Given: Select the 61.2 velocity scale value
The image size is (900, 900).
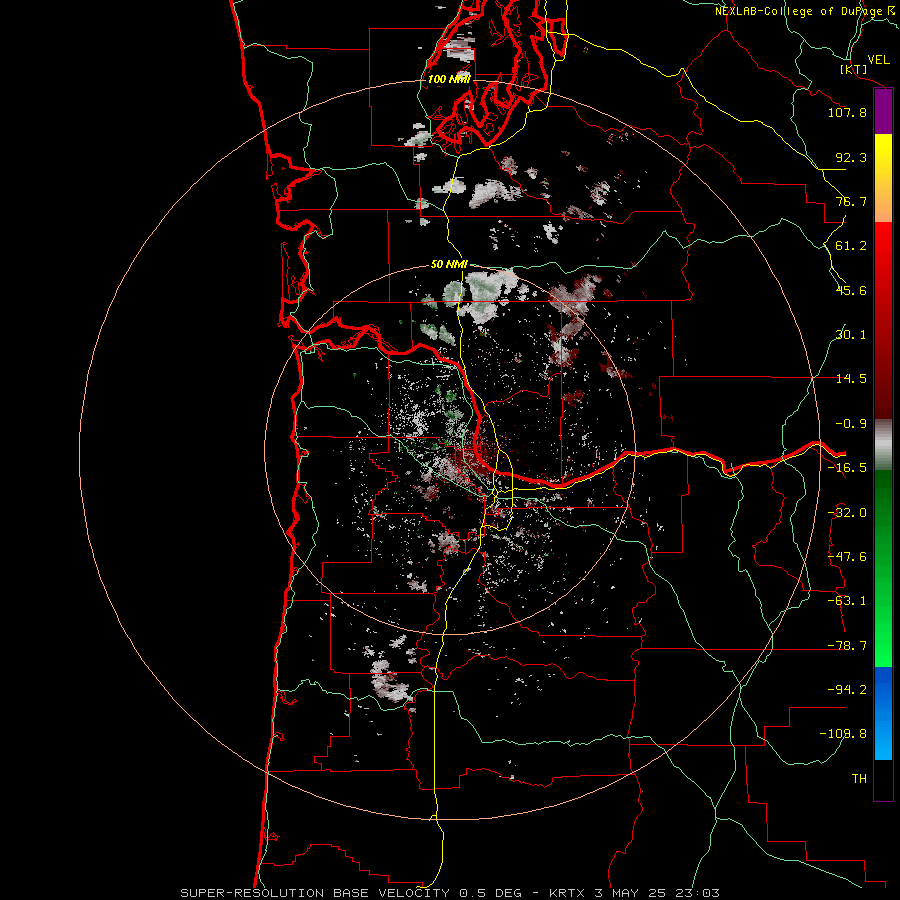Looking at the screenshot, I should click(851, 246).
